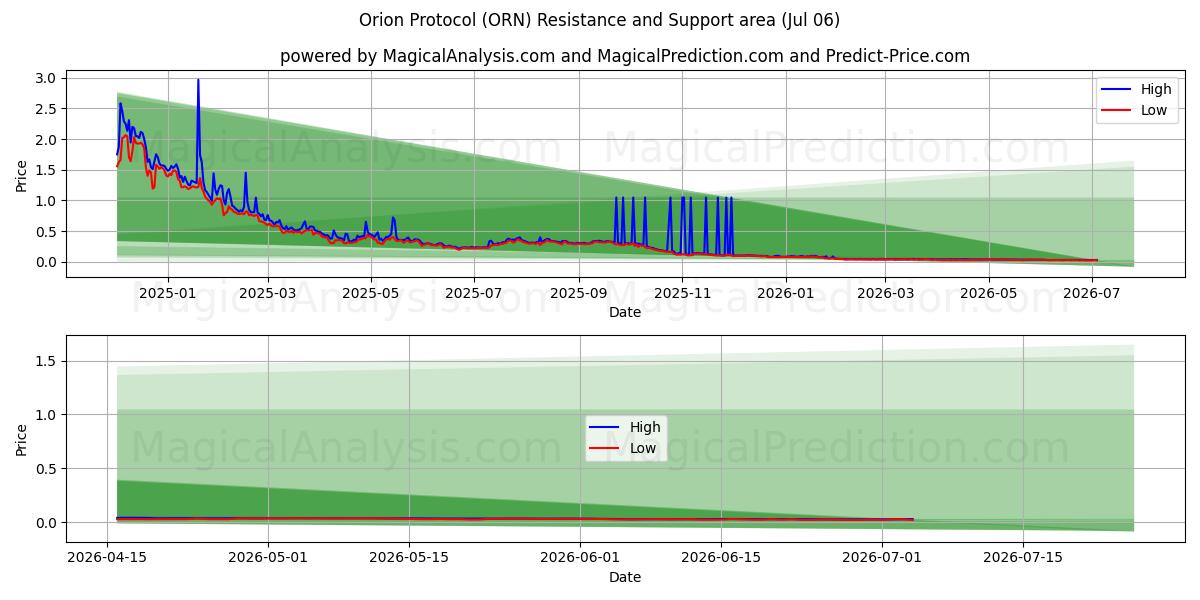Click the '2026-06-01' date tick on the bottom chart
The height and width of the screenshot is (600, 1200).
click(x=580, y=558)
